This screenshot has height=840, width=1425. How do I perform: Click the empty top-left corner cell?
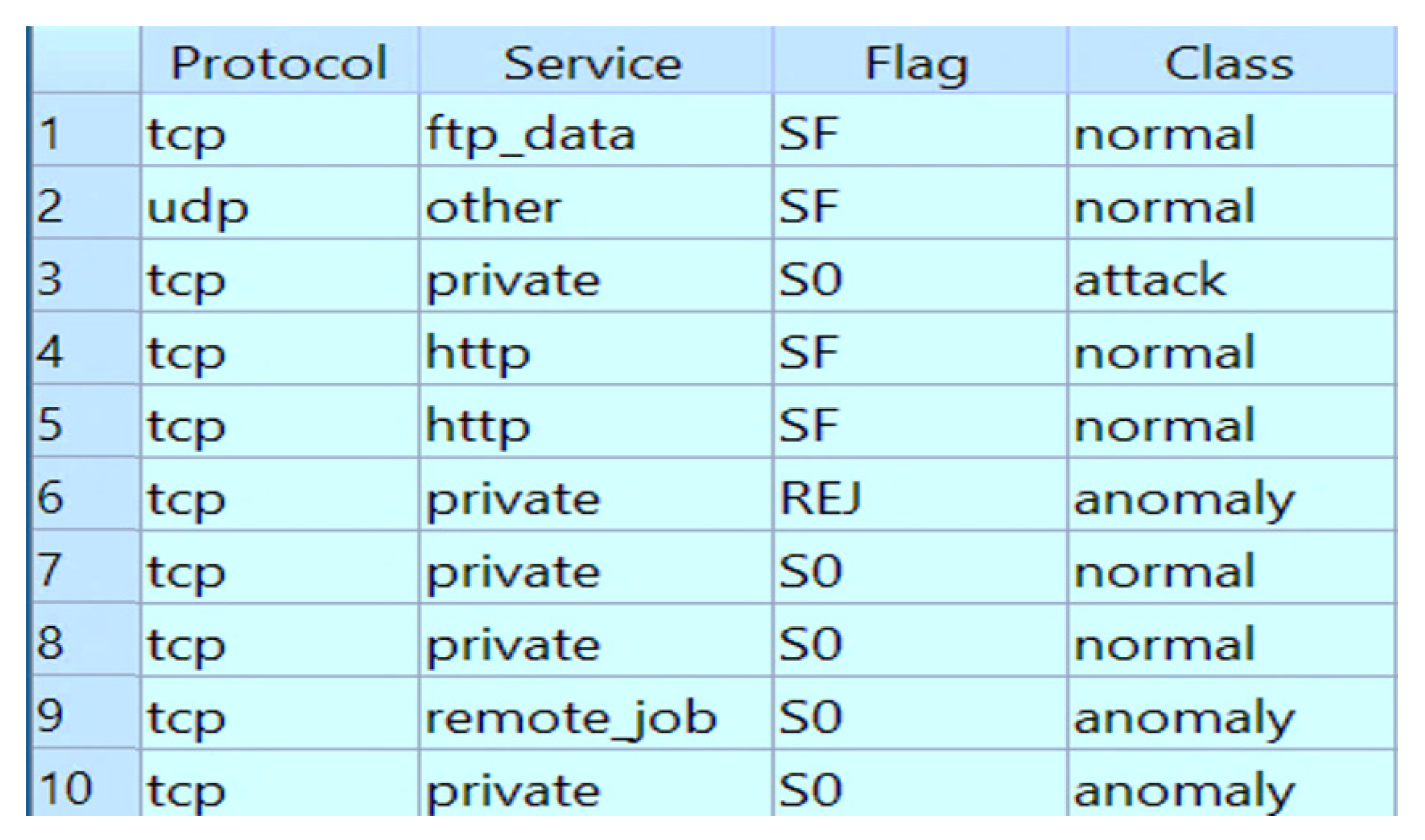(86, 60)
